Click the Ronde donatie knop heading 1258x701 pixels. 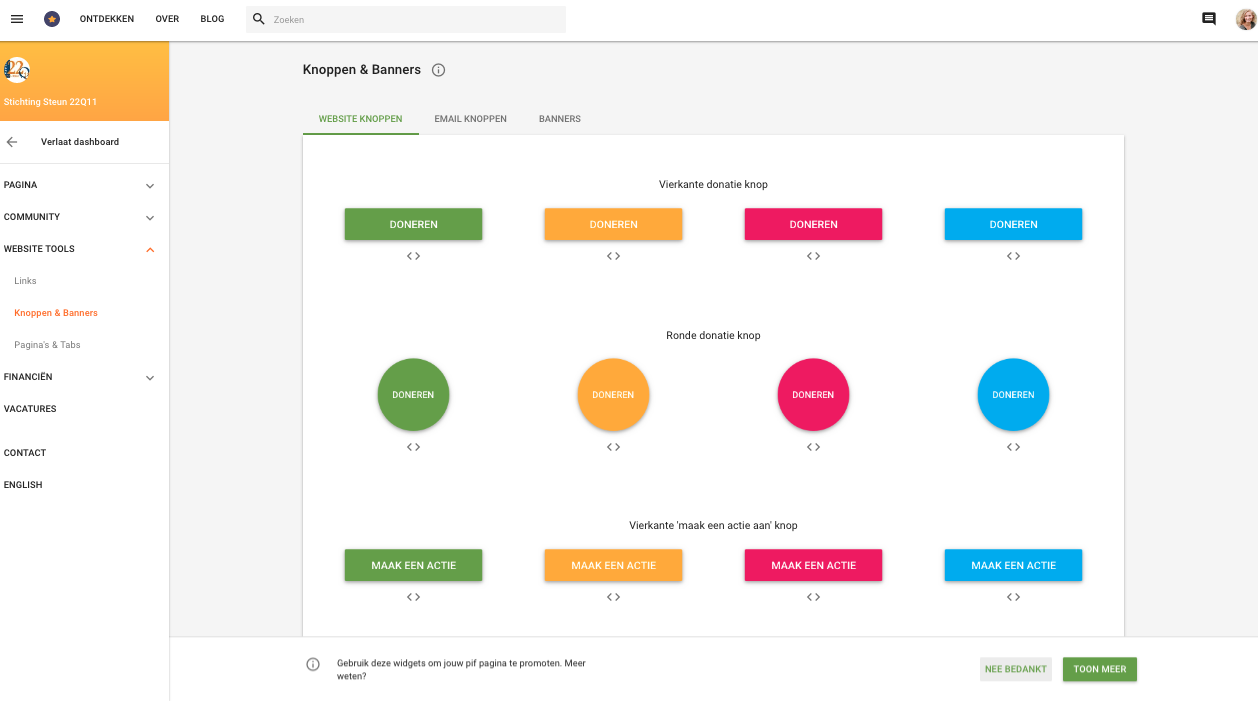pos(713,335)
